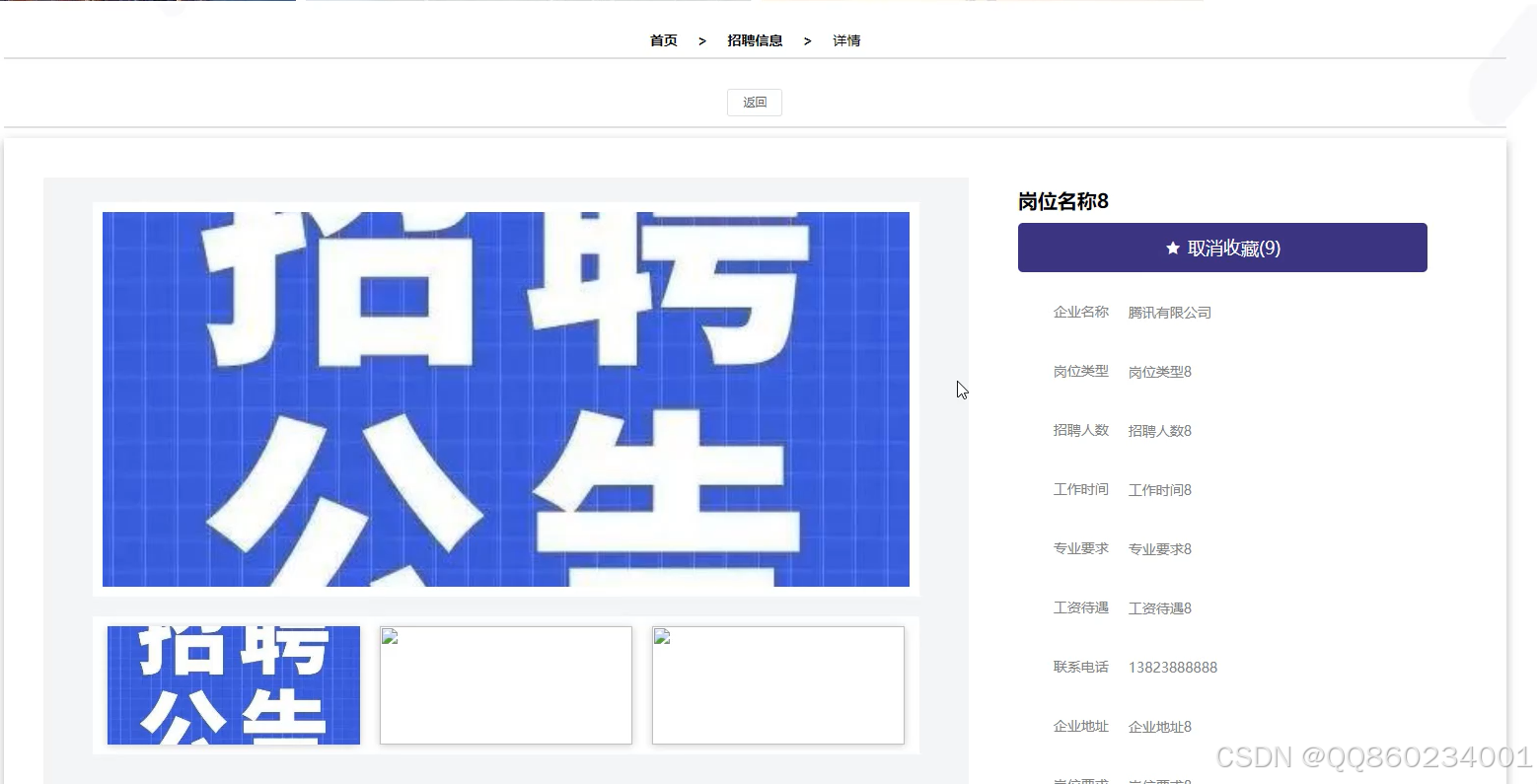The width and height of the screenshot is (1537, 784).
Task: Click the 返回 back button
Action: tap(754, 102)
